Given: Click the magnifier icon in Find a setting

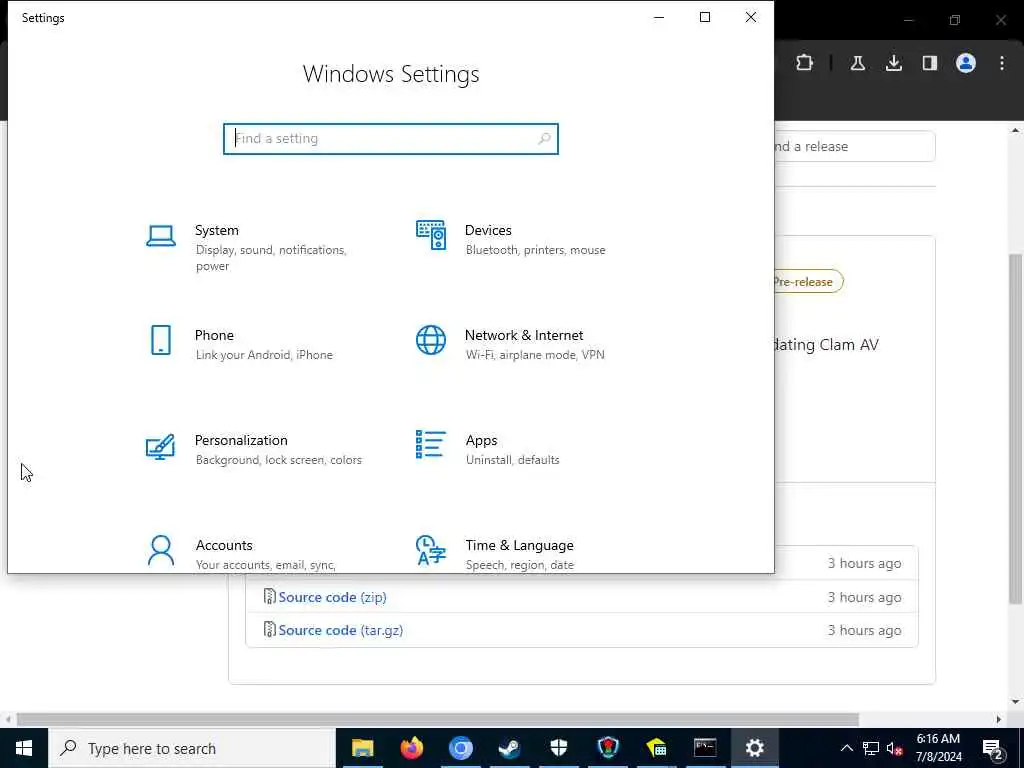Looking at the screenshot, I should [x=544, y=138].
